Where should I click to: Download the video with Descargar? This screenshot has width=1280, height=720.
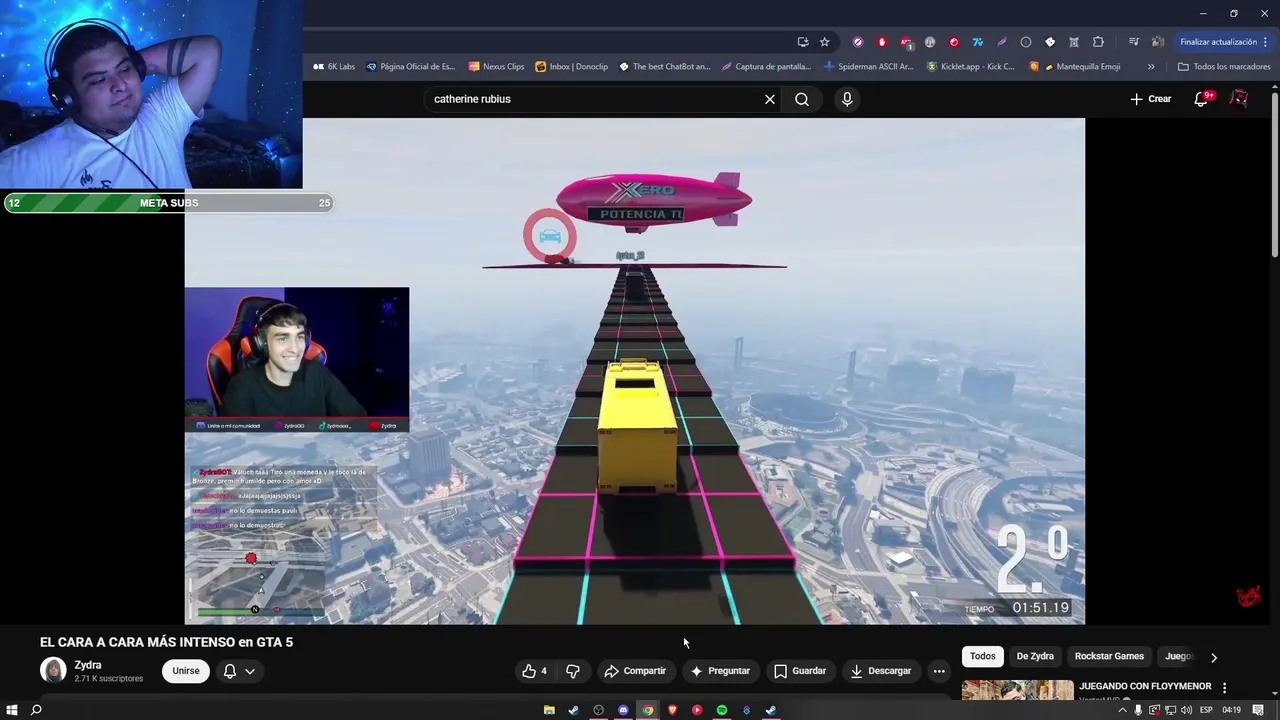881,671
